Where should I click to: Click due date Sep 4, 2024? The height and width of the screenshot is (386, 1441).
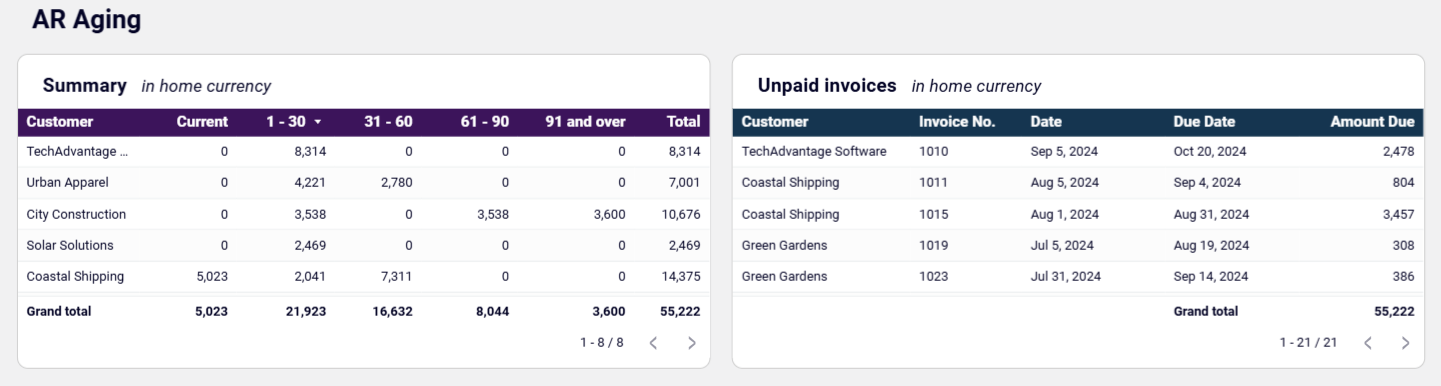[x=1207, y=183]
